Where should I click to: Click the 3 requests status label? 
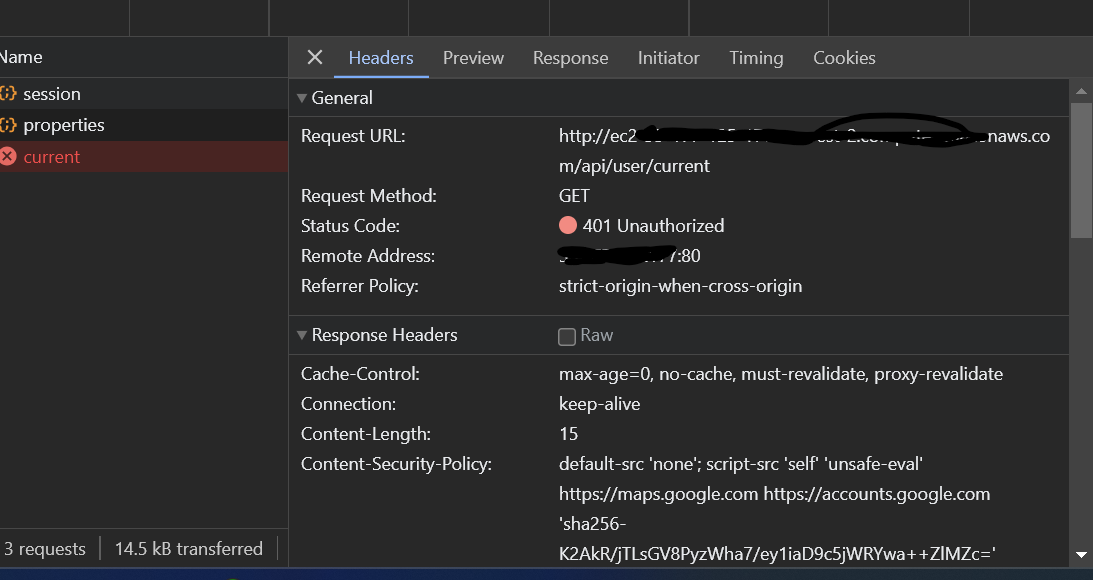coord(46,548)
